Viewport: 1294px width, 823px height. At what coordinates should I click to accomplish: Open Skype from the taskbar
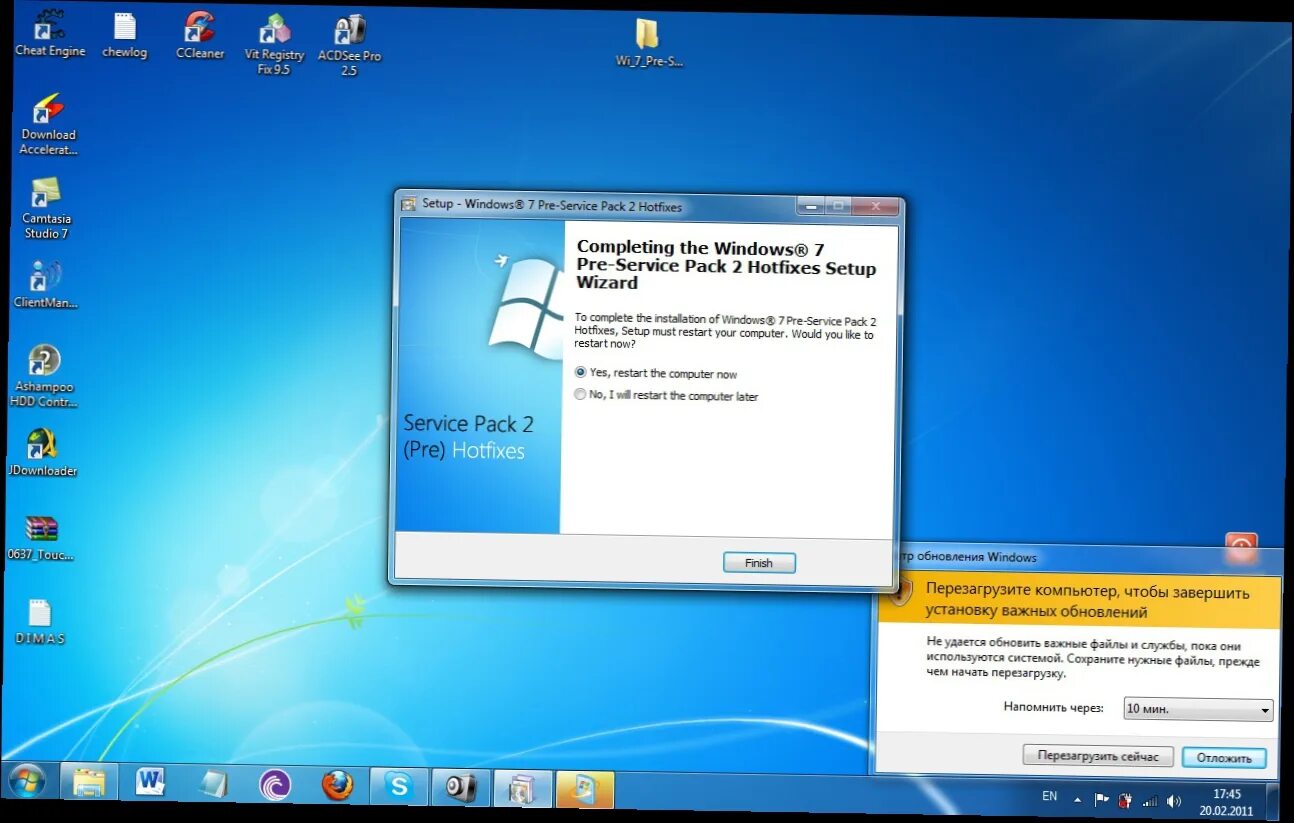(x=399, y=787)
